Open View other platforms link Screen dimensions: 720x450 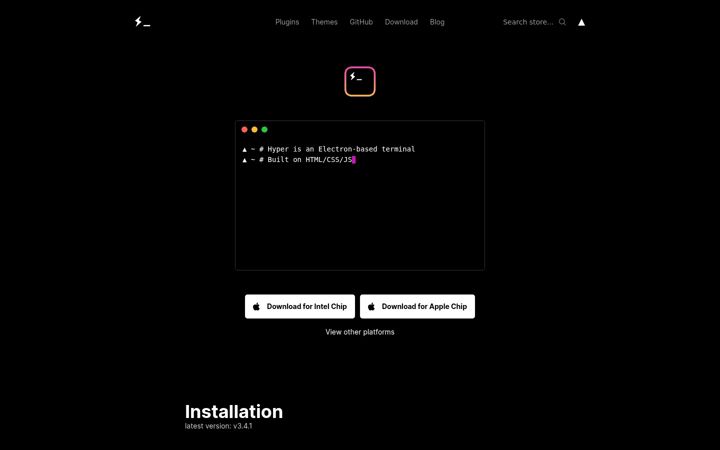point(360,332)
